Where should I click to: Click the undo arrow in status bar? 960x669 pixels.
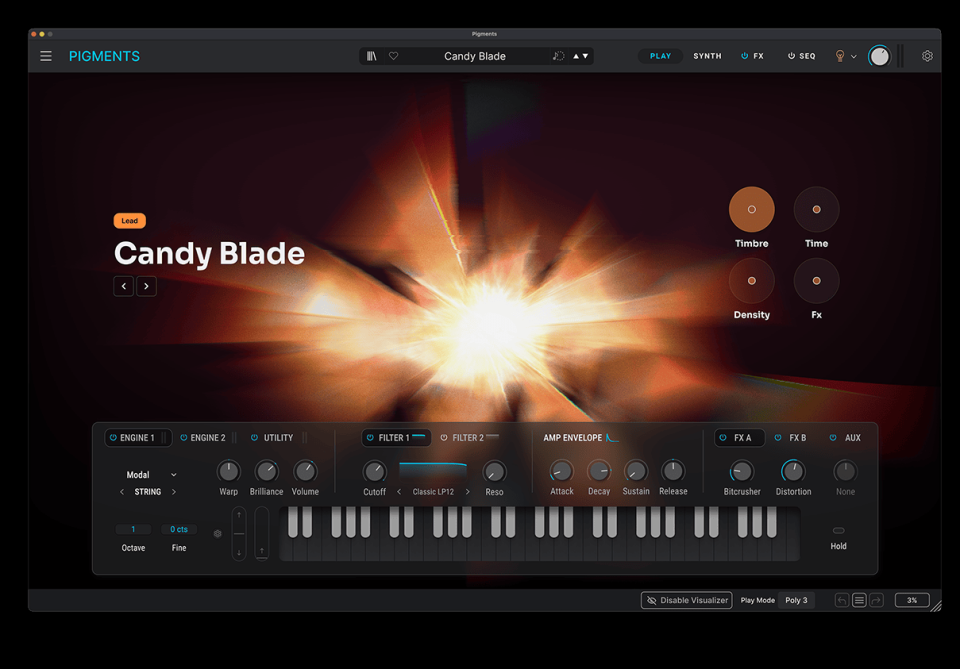point(842,600)
